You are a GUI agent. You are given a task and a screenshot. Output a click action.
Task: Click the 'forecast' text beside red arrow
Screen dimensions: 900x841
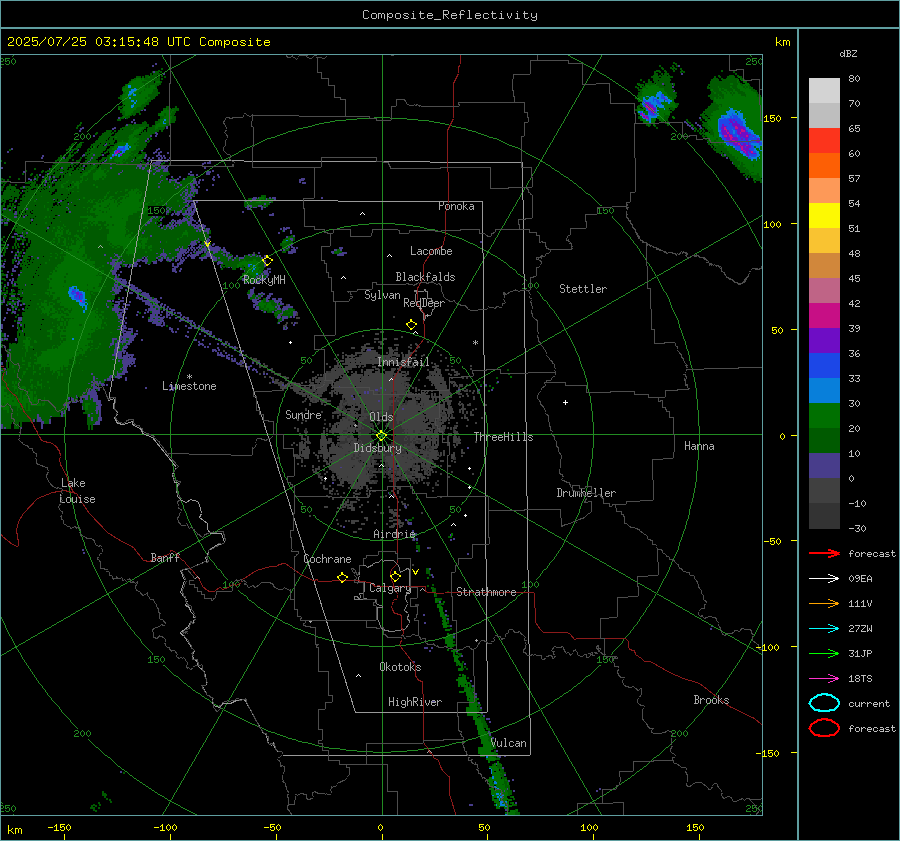[872, 553]
